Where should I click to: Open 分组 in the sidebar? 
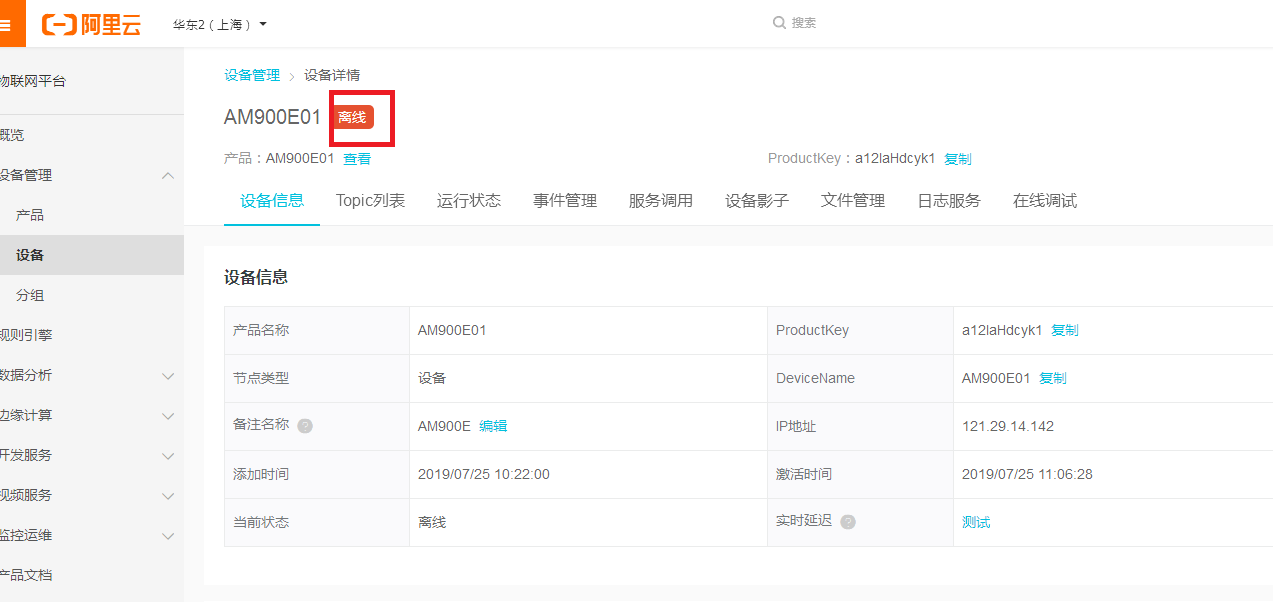point(30,295)
